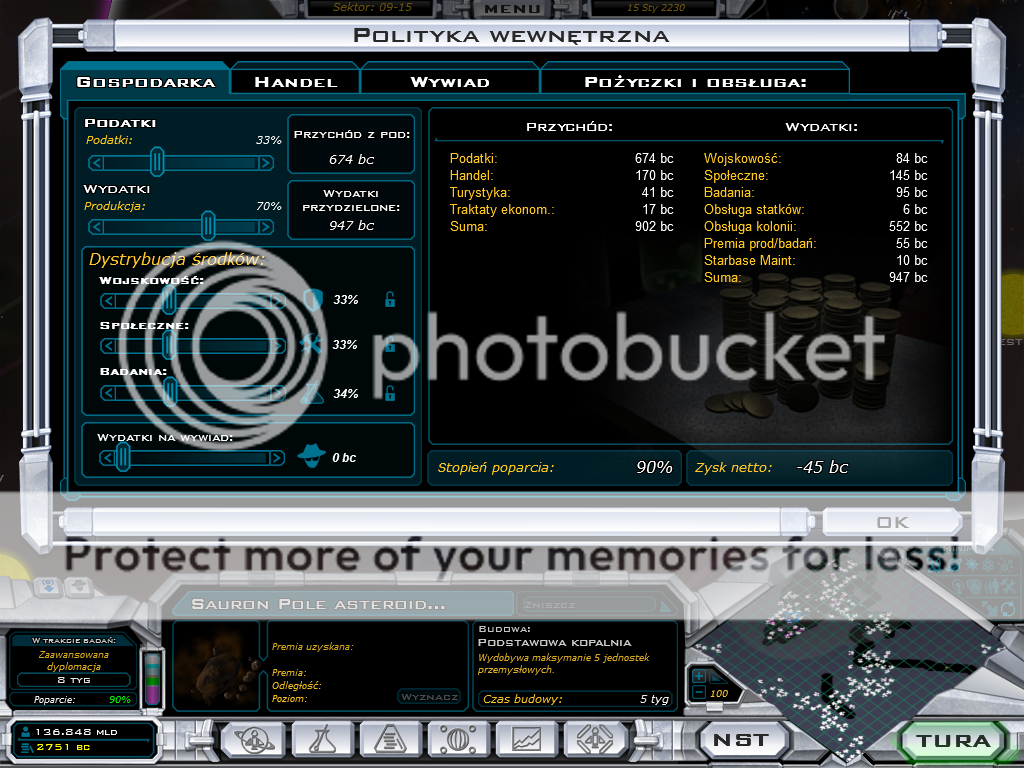Click the date 15 Sty 2230
The height and width of the screenshot is (768, 1024).
[656, 7]
